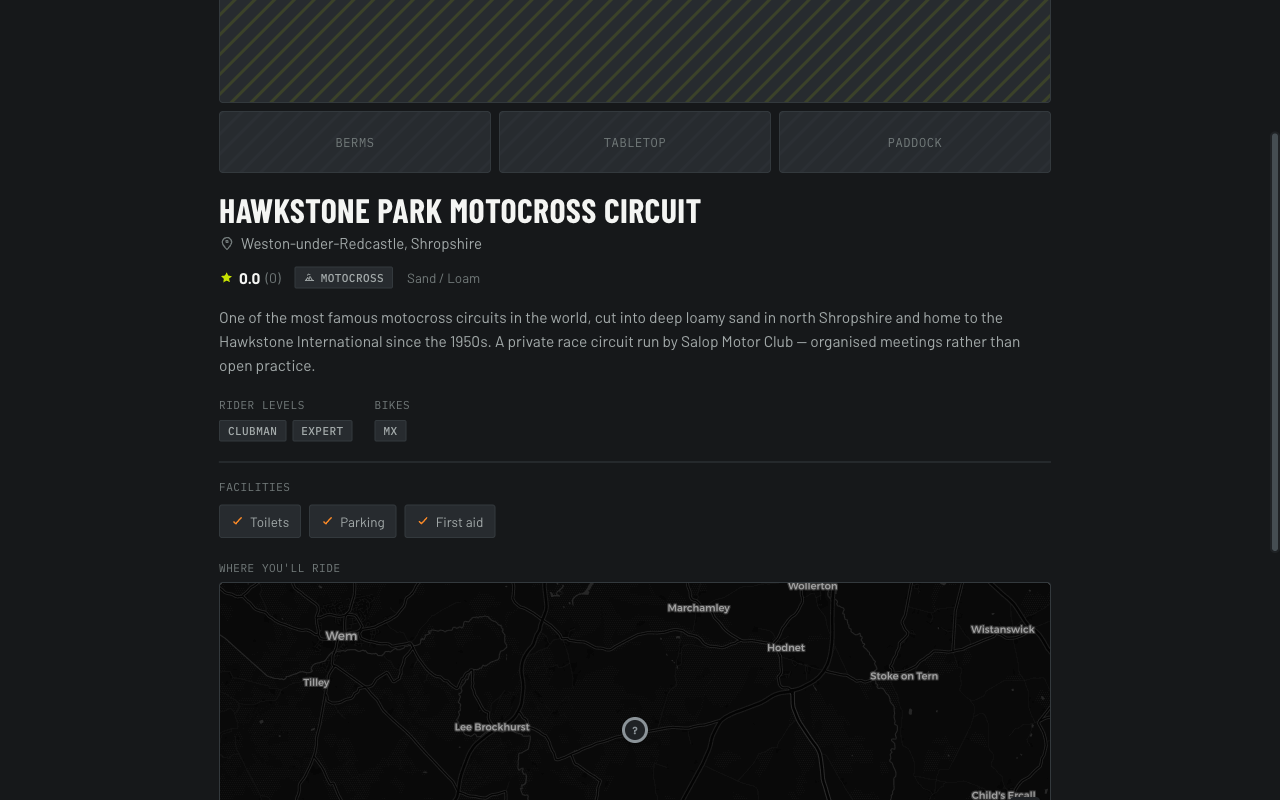Open the TABLETOP photo thumbnail
1280x800 pixels.
(635, 142)
